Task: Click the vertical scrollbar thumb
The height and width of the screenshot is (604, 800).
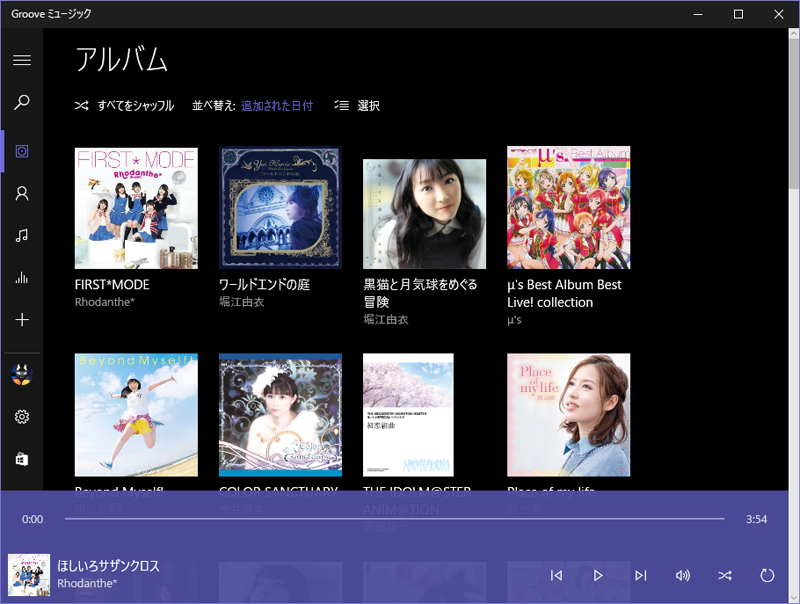Action: coord(794,114)
